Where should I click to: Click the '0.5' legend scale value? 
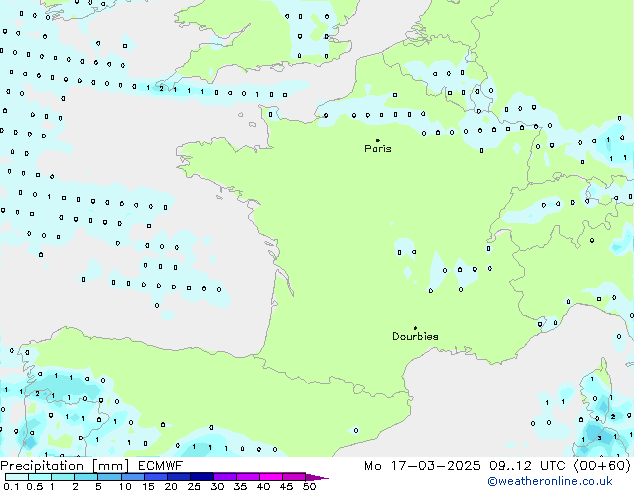click(35, 486)
